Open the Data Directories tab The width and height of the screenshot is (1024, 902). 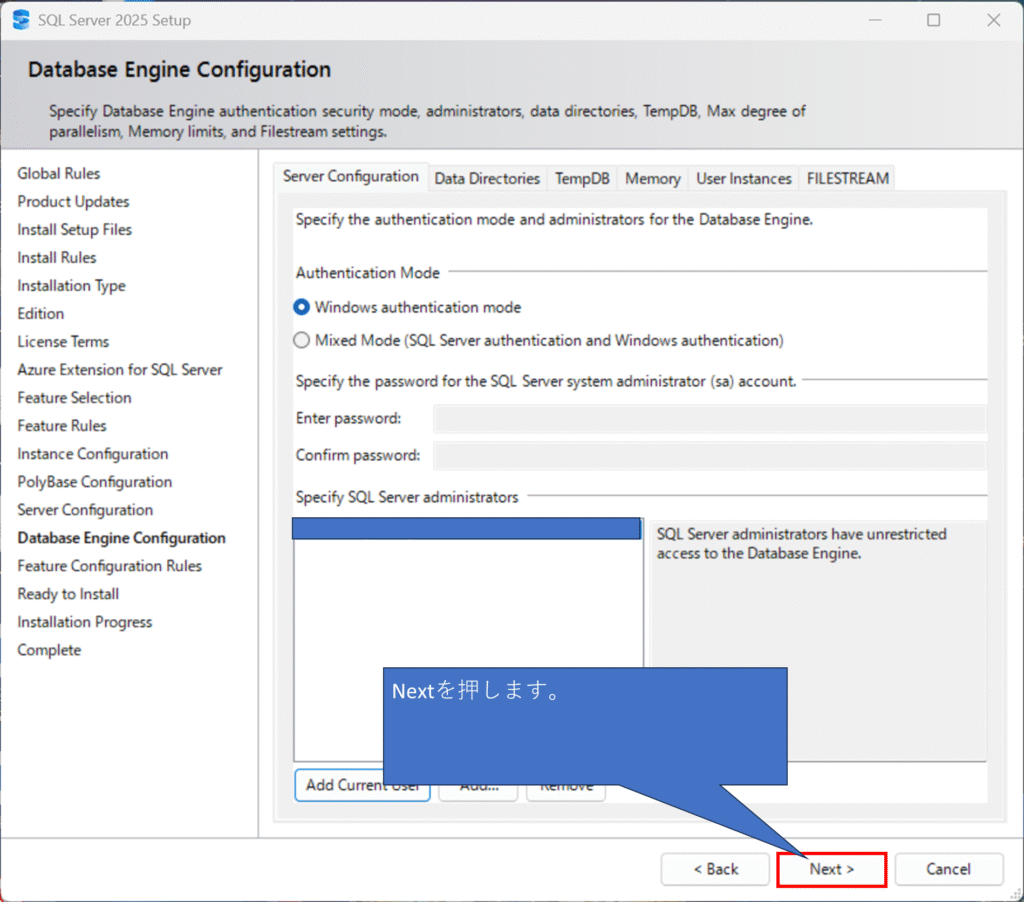(487, 178)
